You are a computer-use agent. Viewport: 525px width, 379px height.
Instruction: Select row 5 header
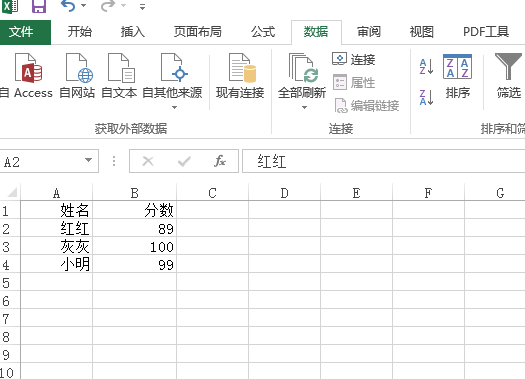10,282
